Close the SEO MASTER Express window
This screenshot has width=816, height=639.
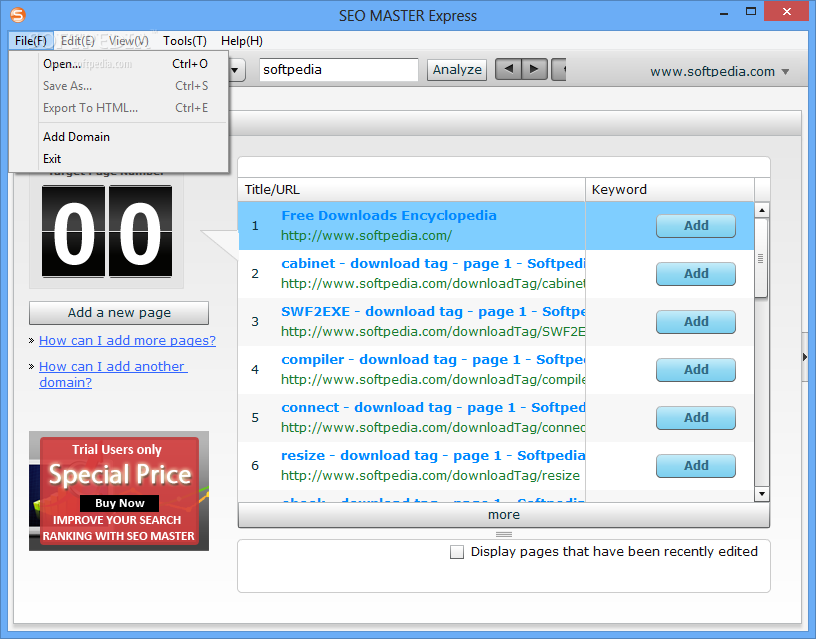[786, 11]
